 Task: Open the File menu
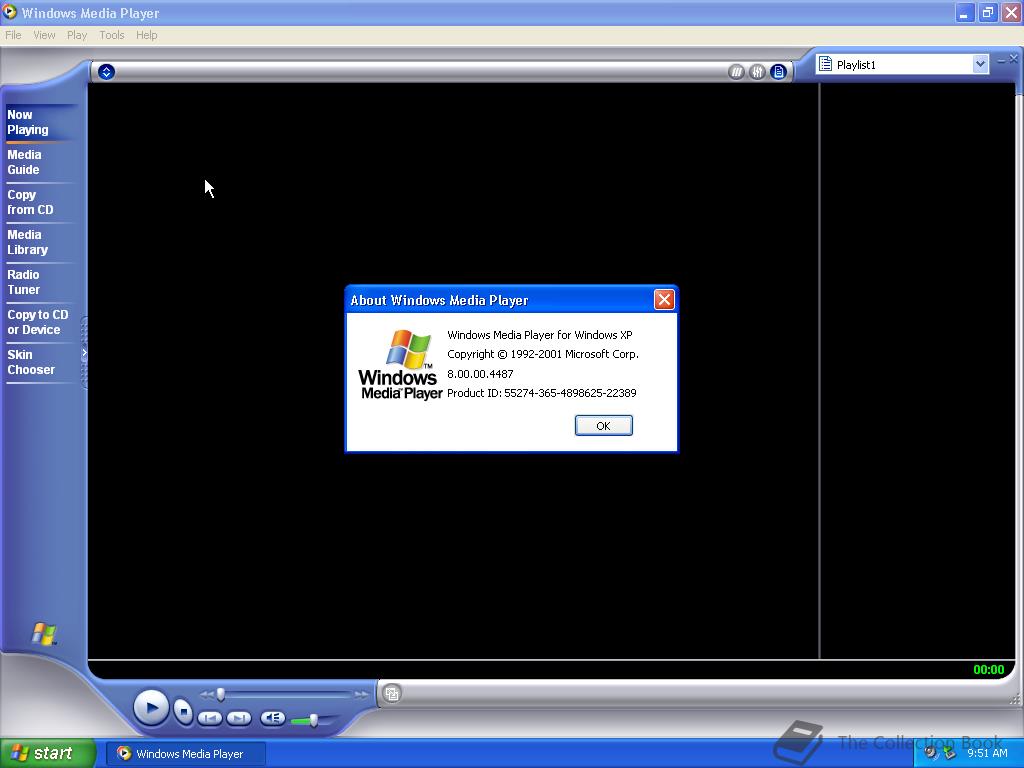(13, 35)
